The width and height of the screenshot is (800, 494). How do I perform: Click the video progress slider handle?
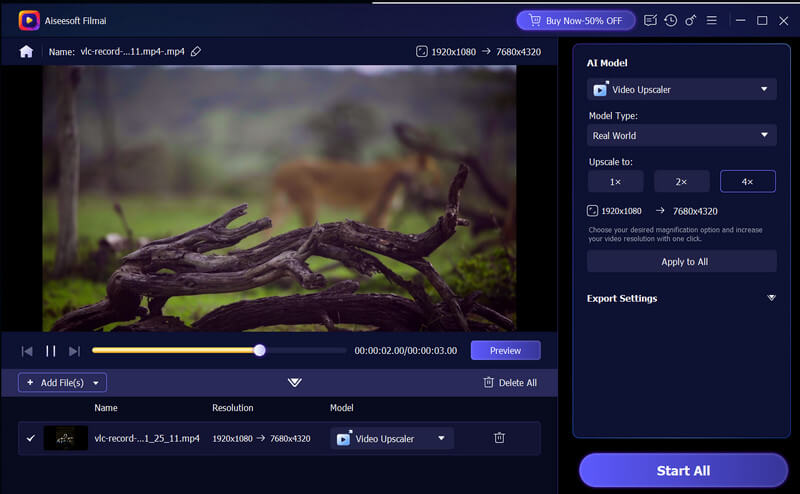coord(260,350)
